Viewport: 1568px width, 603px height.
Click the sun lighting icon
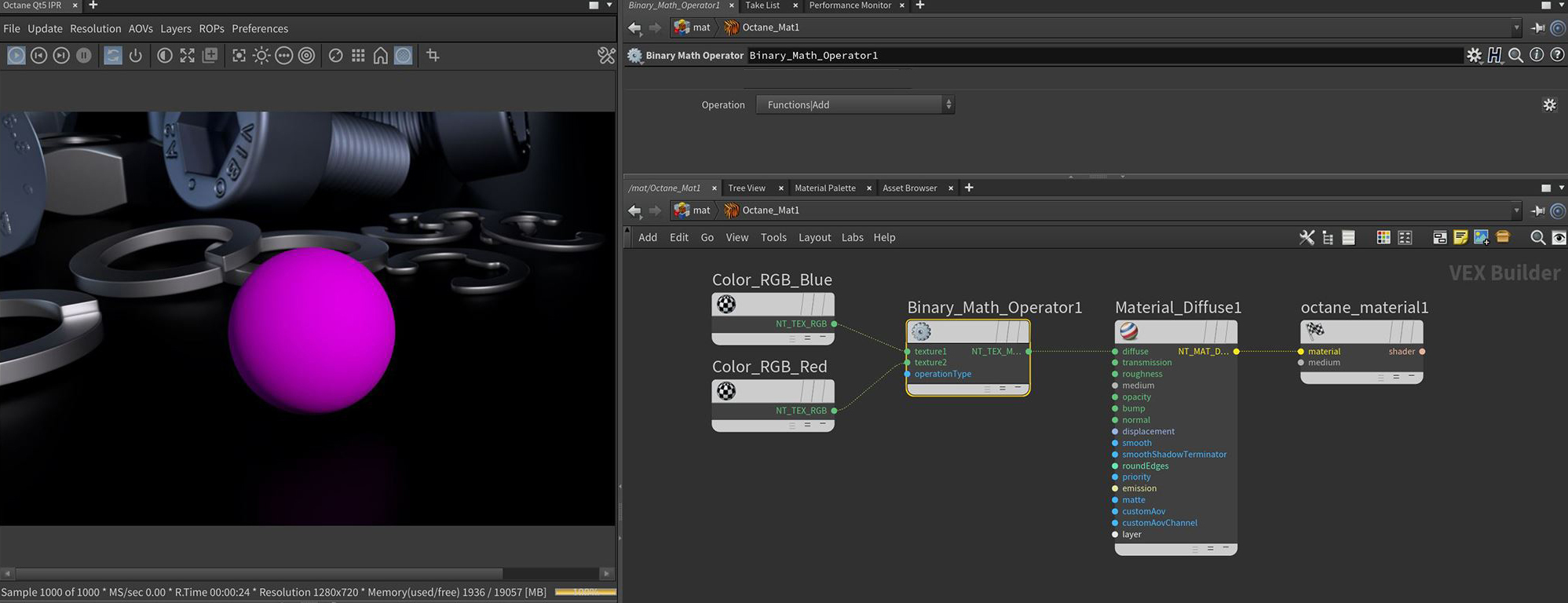coord(261,56)
